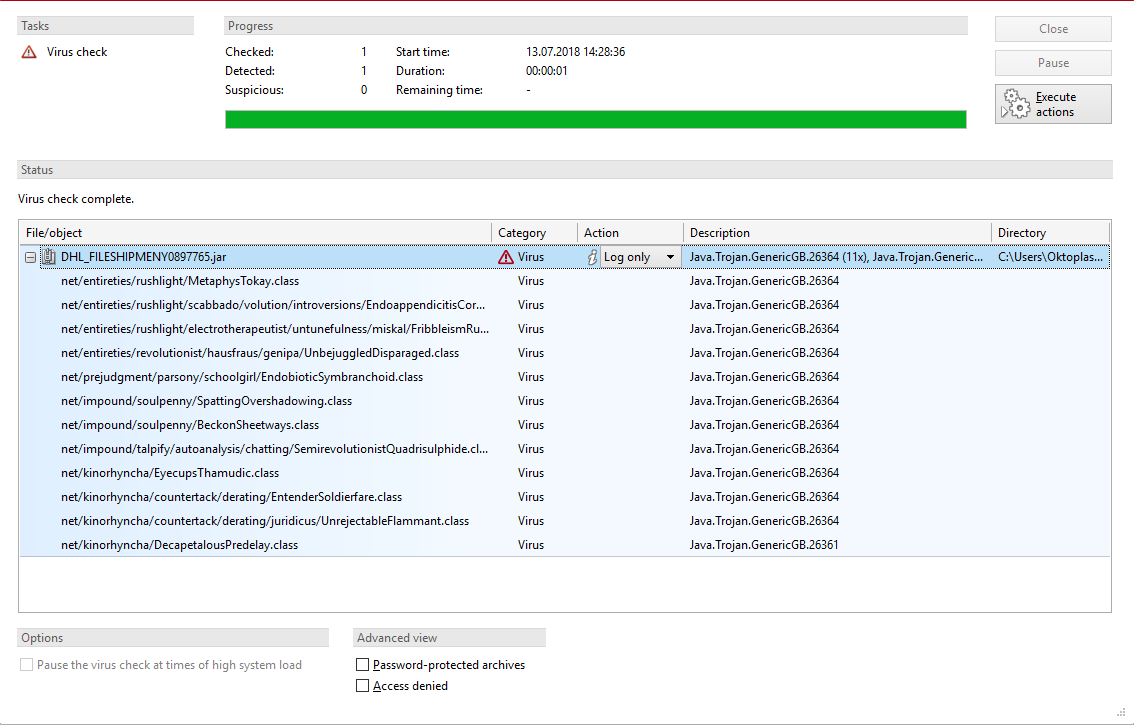Click the Virus check warning triangle icon
Image resolution: width=1134 pixels, height=725 pixels.
[29, 52]
